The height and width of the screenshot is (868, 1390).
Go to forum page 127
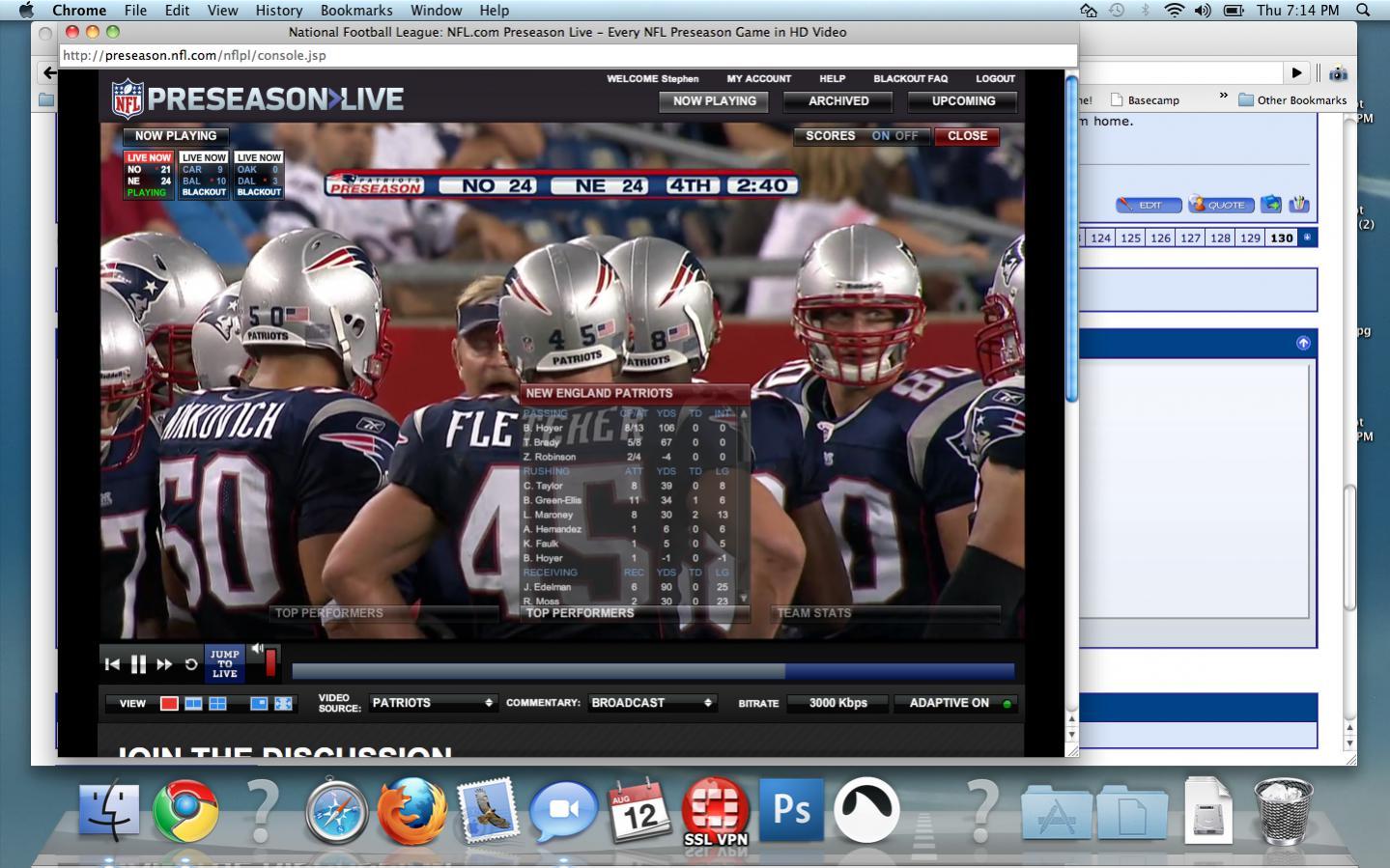[x=1190, y=238]
